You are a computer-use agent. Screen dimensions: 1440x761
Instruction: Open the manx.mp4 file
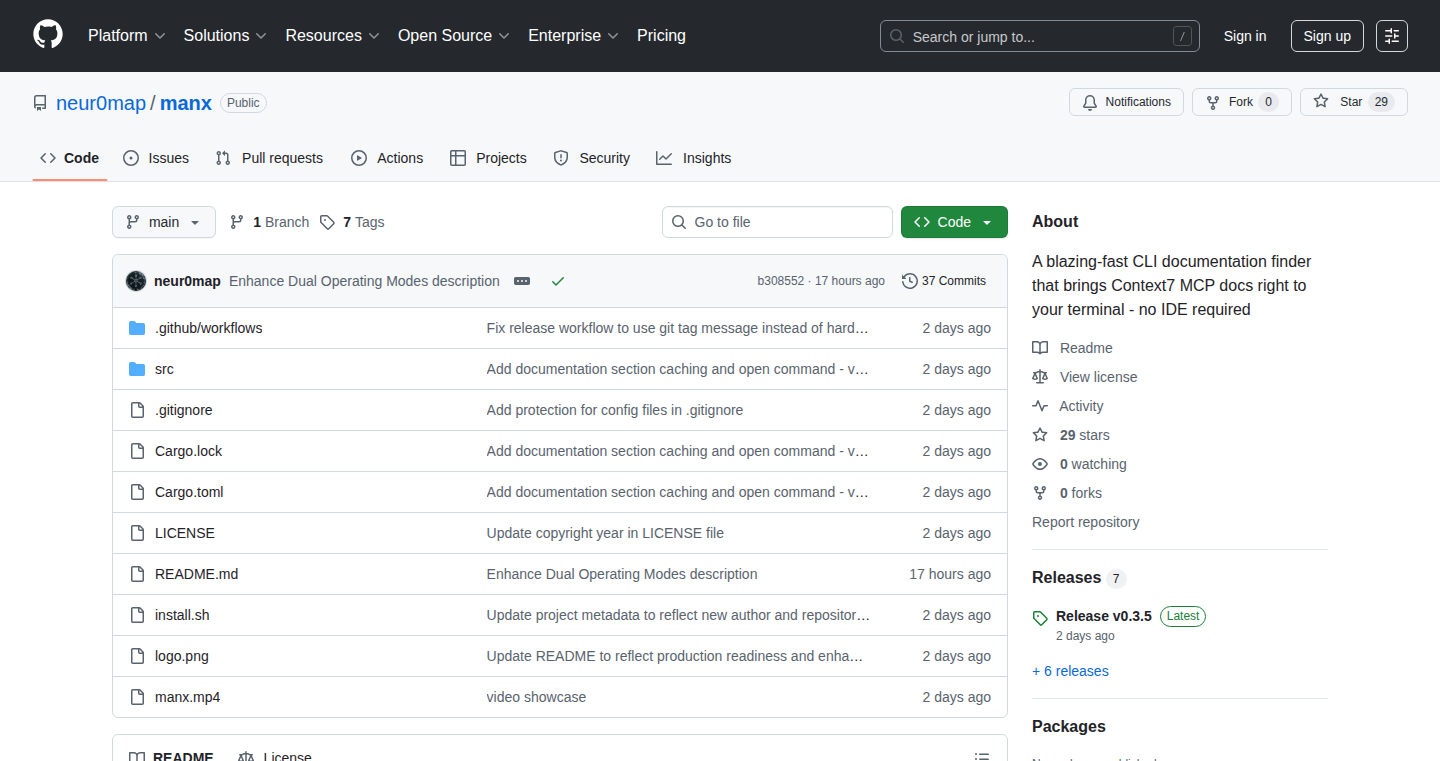click(x=187, y=697)
